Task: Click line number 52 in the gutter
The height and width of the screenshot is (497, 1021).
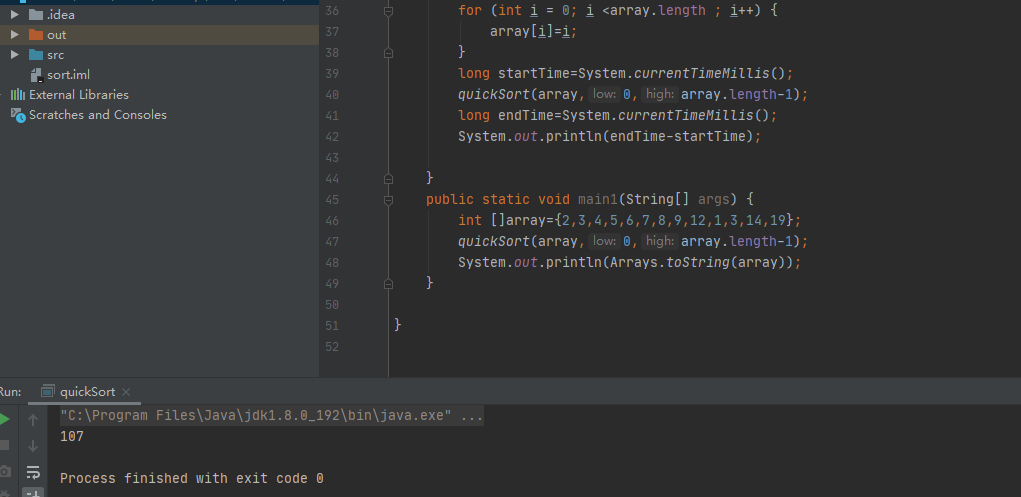Action: click(331, 347)
